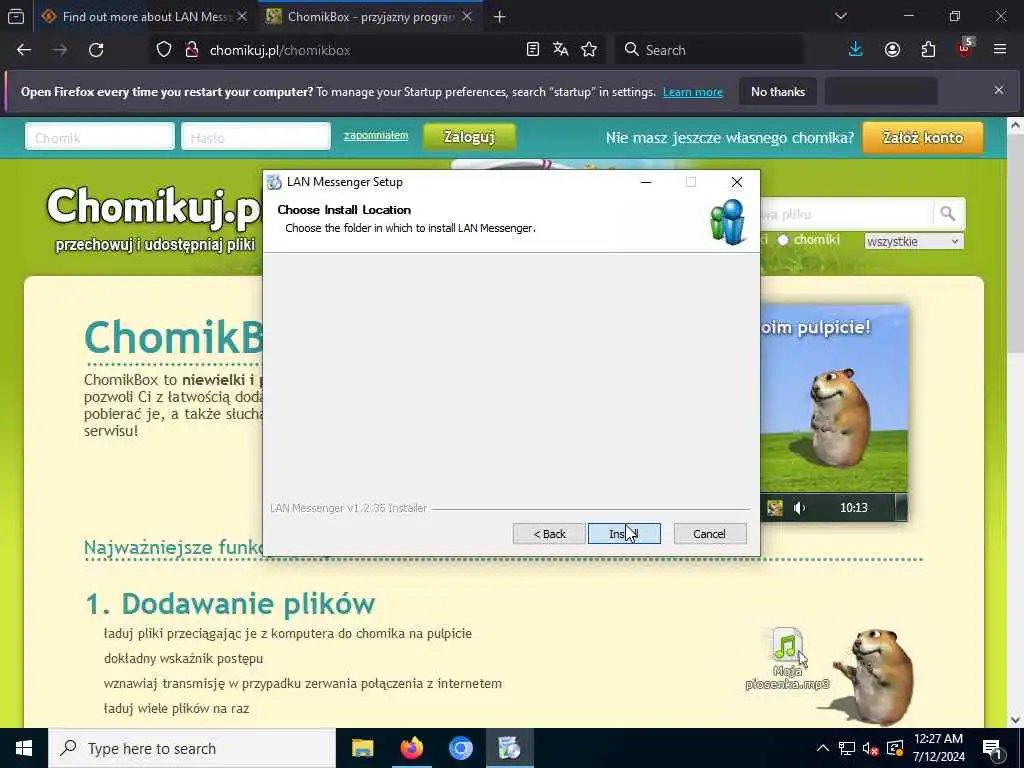The width and height of the screenshot is (1024, 768).
Task: Click No thanks in notification bar
Action: 778,92
